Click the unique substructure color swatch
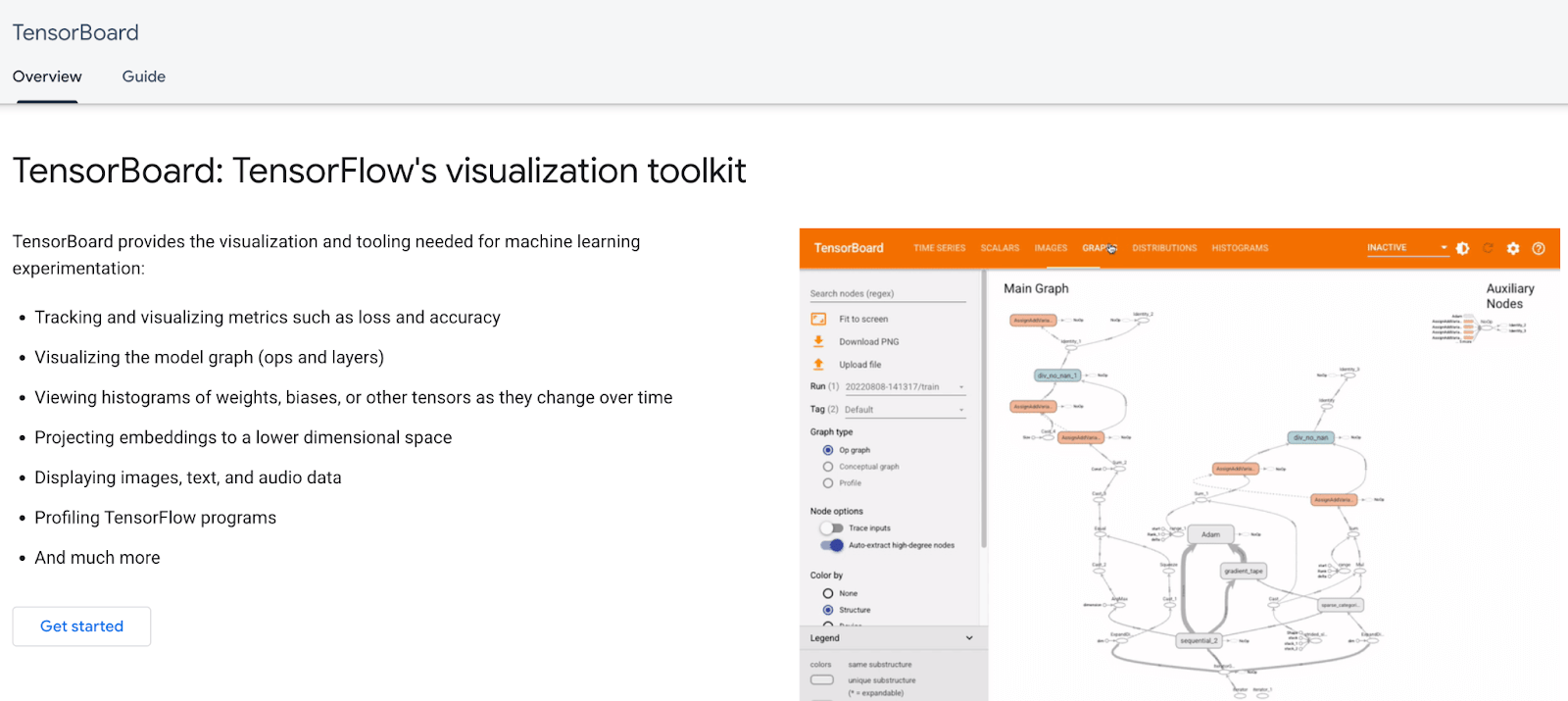Image resolution: width=1568 pixels, height=701 pixels. (821, 680)
